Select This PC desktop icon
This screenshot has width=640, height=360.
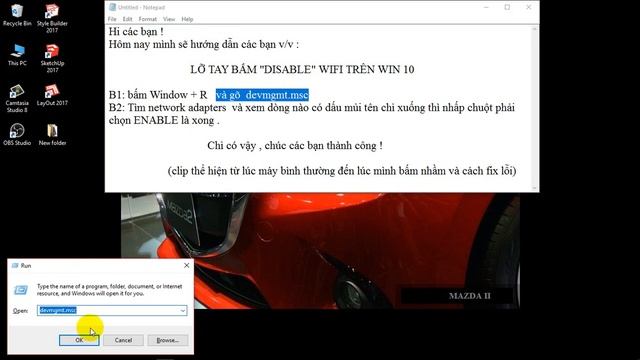(x=17, y=55)
